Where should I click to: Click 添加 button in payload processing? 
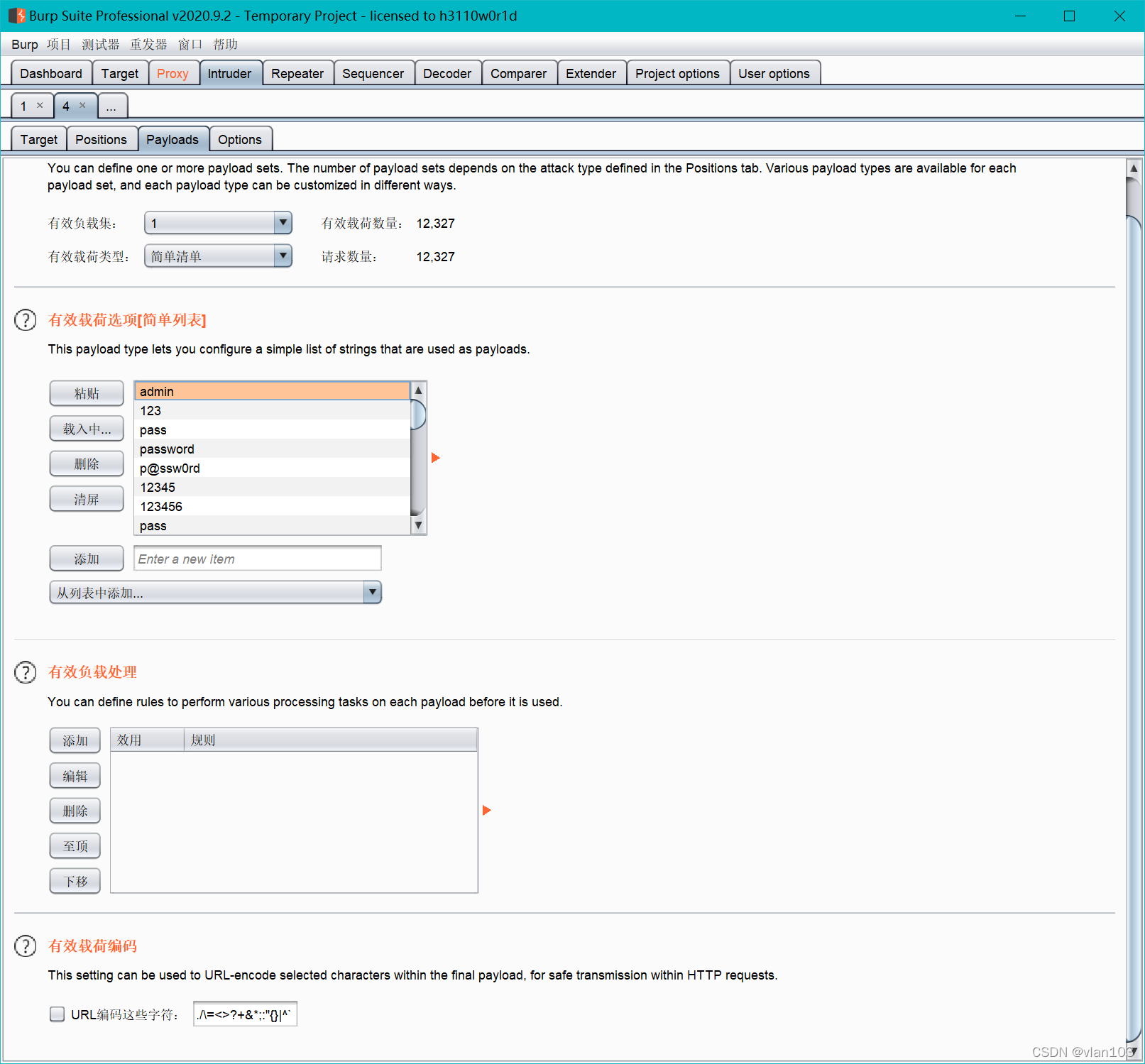pos(75,740)
